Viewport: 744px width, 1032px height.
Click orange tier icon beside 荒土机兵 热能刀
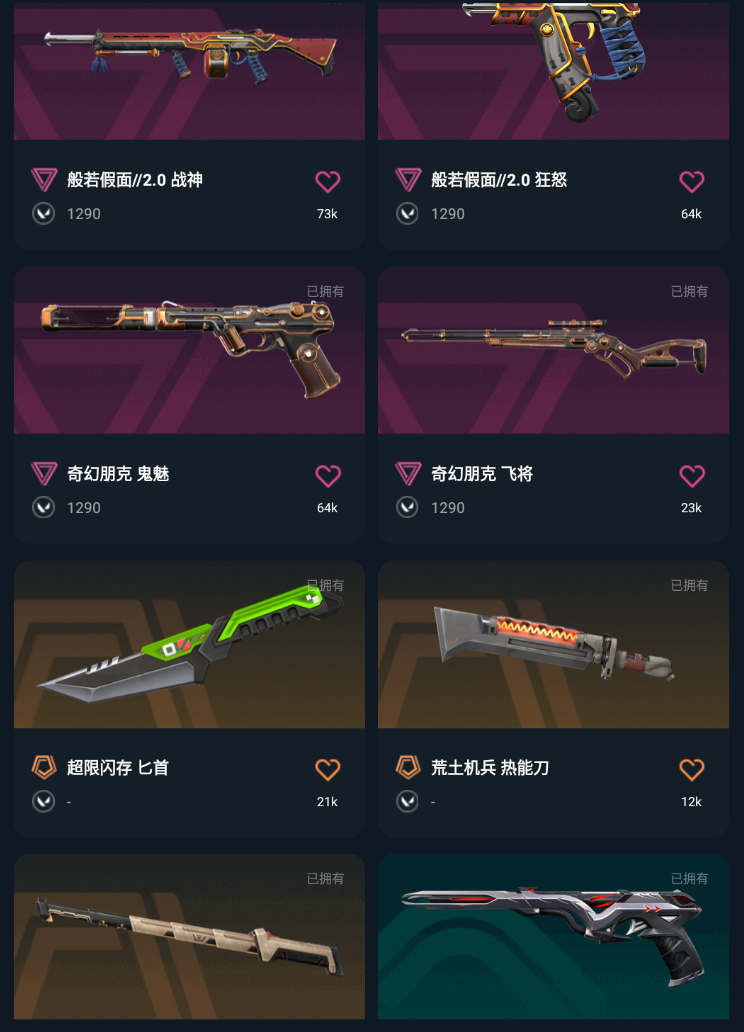pos(408,767)
